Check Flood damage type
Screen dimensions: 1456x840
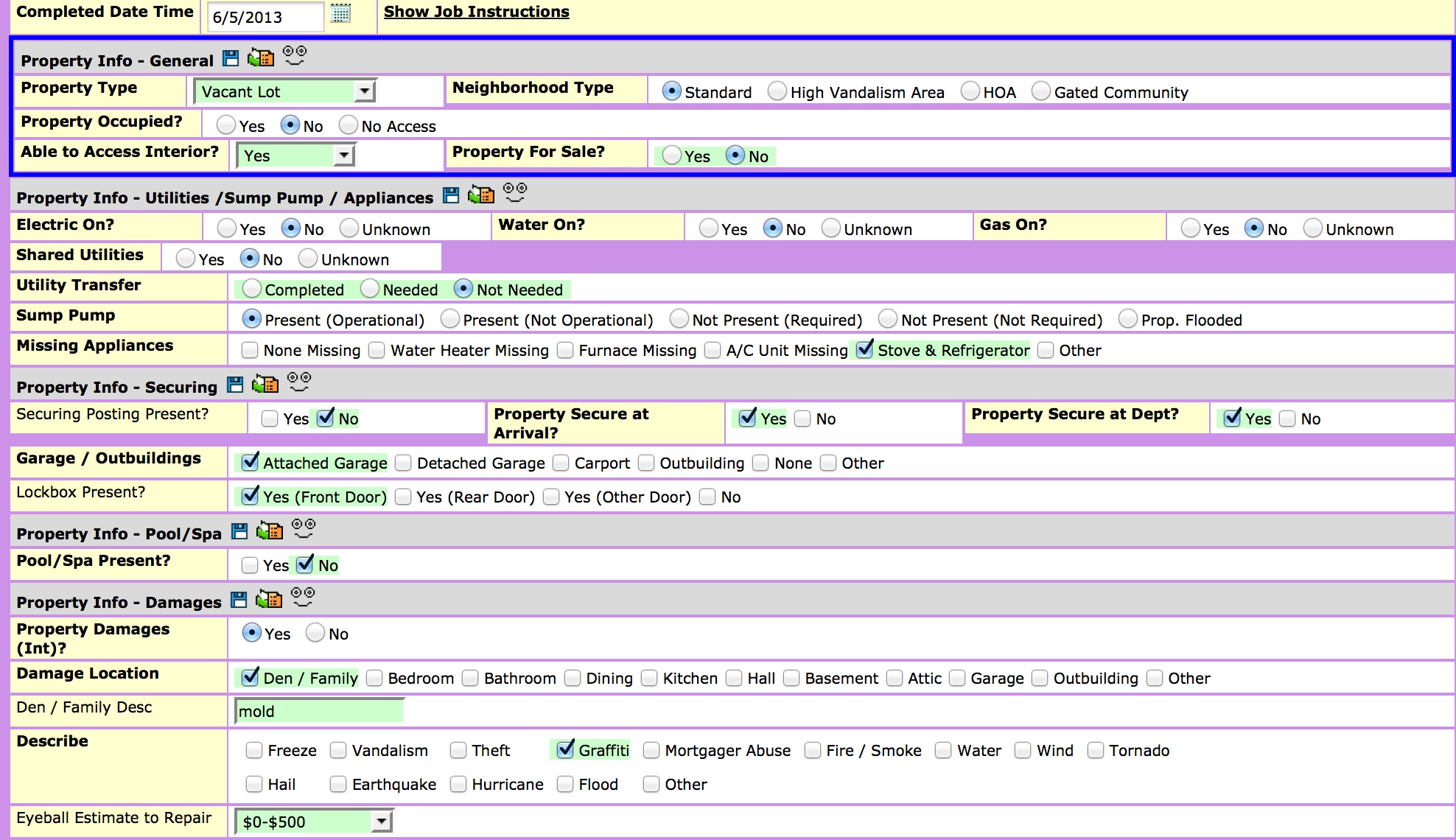[565, 784]
